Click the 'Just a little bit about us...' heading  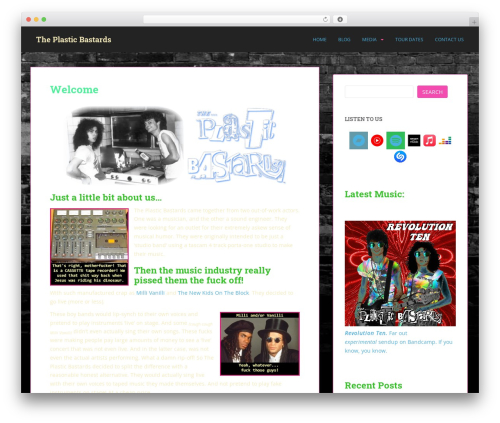(x=106, y=198)
